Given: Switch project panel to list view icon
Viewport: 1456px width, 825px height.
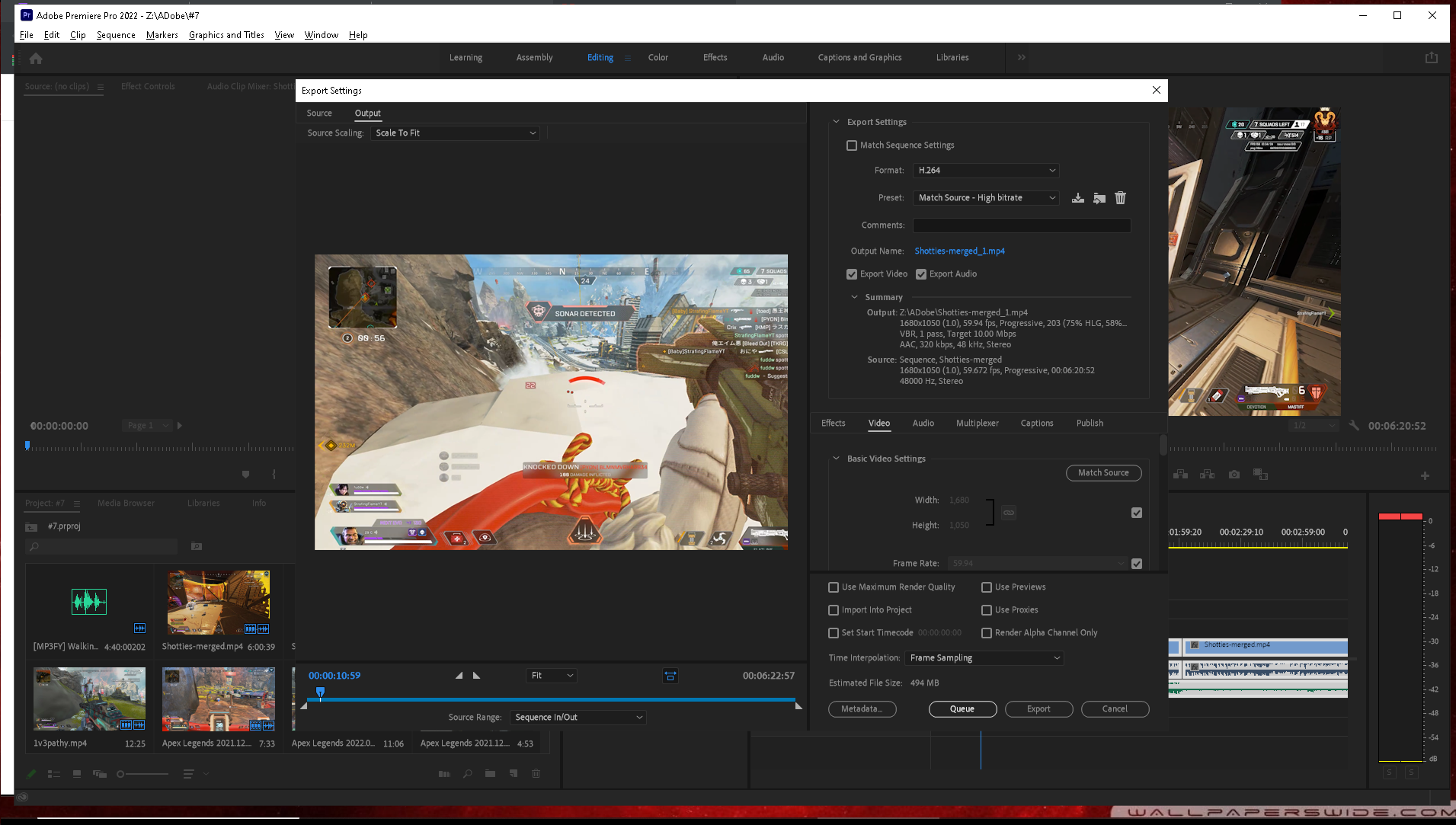Looking at the screenshot, I should pos(54,774).
